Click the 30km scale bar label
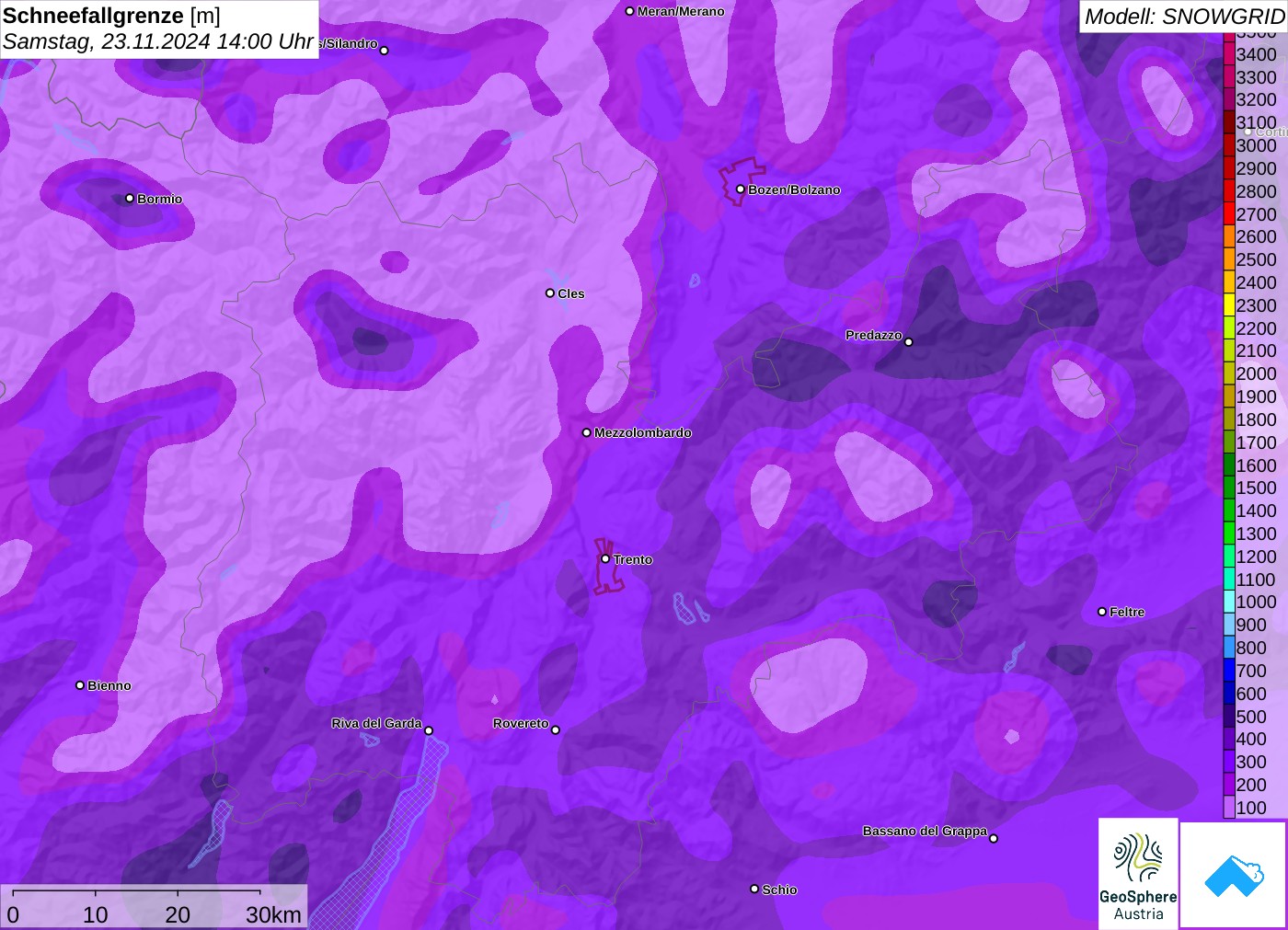This screenshot has height=930, width=1288. click(x=273, y=914)
